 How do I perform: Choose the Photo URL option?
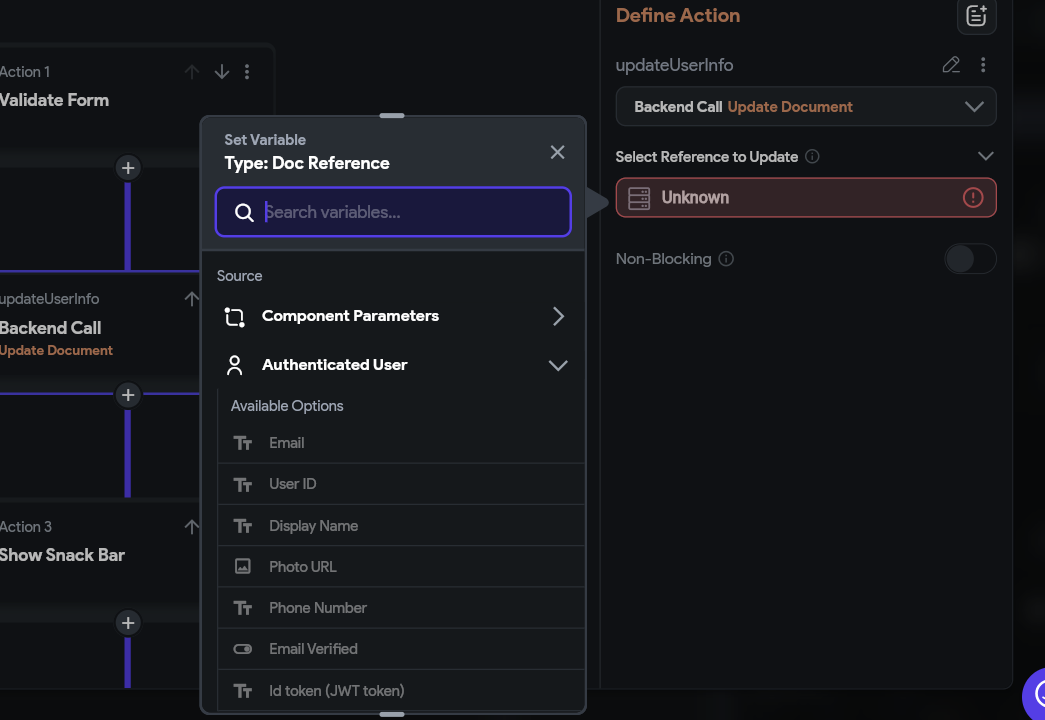[x=401, y=567]
